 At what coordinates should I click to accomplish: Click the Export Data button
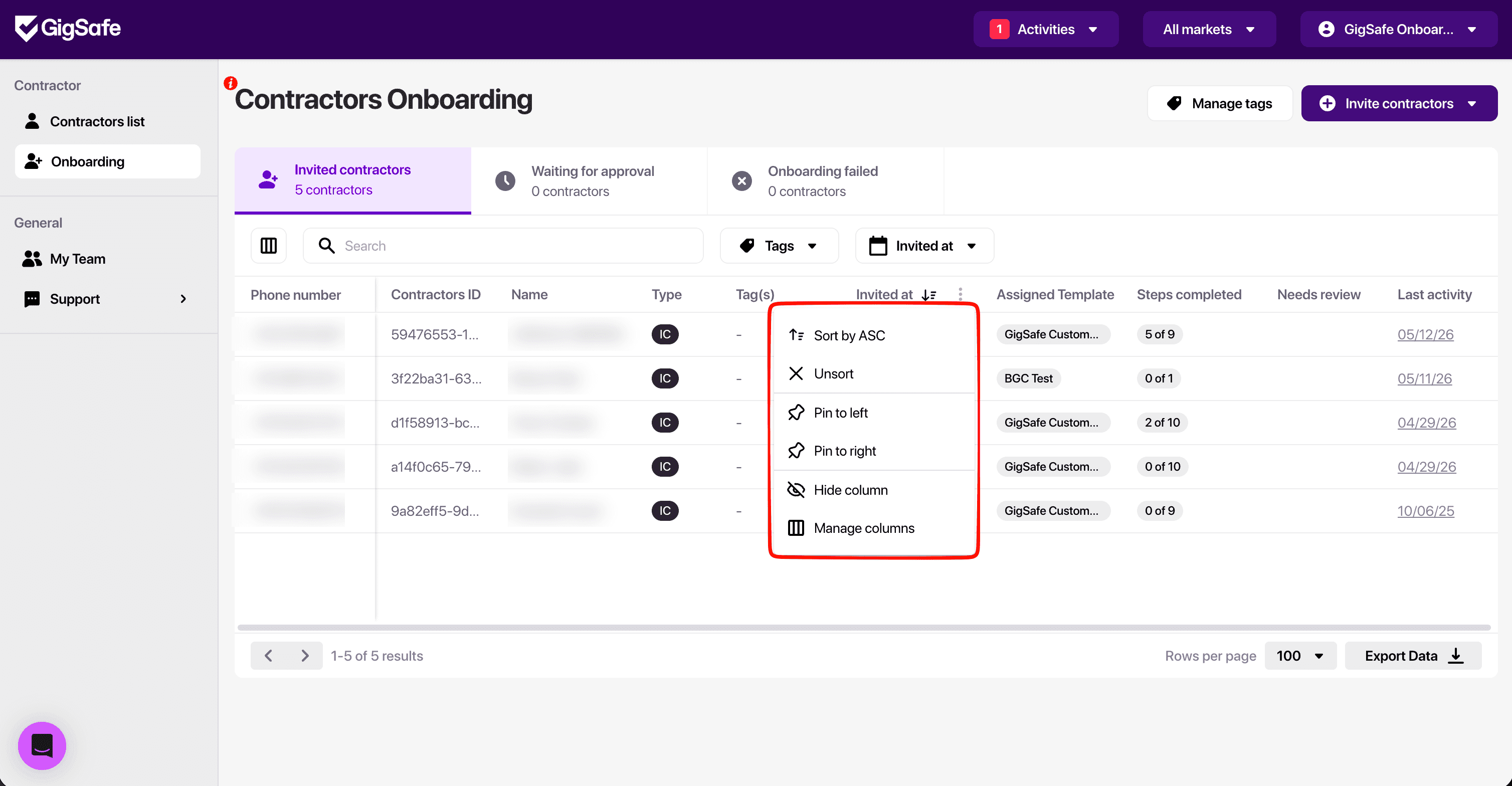pos(1413,656)
